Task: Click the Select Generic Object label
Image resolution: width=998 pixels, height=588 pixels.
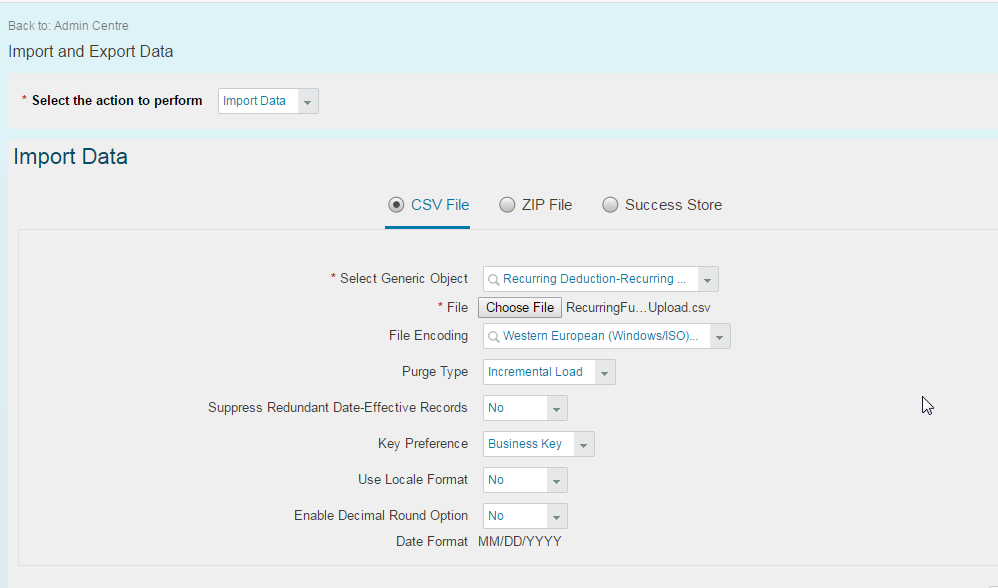Action: pos(404,278)
